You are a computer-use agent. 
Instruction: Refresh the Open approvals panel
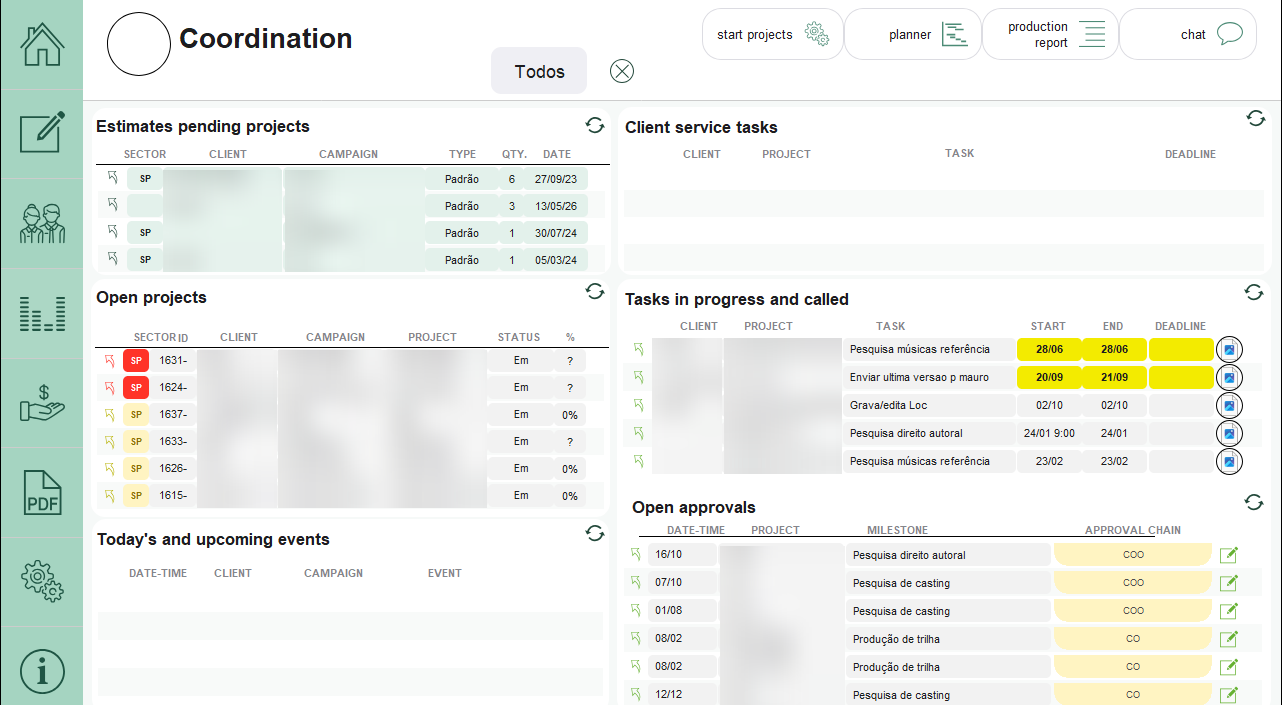1254,502
